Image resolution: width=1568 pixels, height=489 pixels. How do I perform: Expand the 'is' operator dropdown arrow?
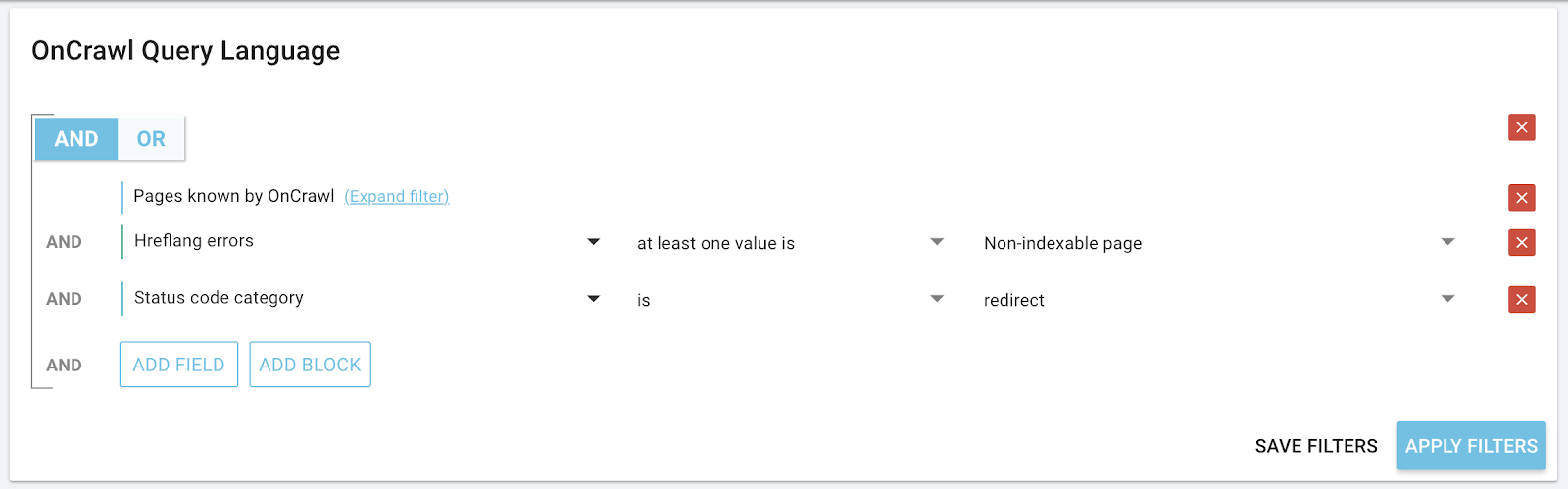click(x=937, y=299)
